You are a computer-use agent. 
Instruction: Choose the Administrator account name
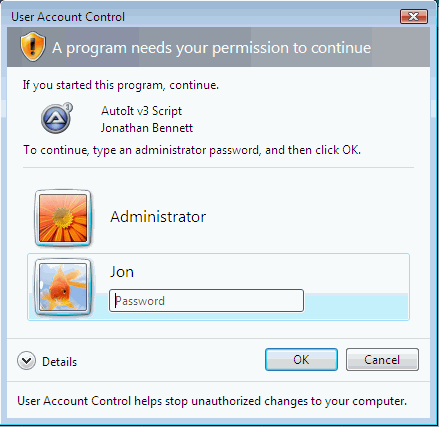point(158,217)
